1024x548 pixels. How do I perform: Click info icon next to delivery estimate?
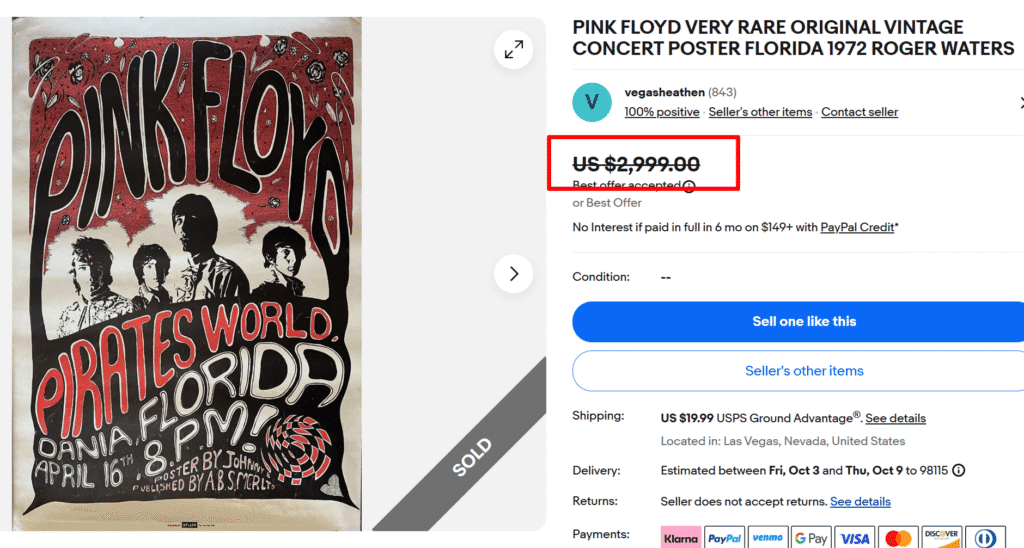pos(959,470)
